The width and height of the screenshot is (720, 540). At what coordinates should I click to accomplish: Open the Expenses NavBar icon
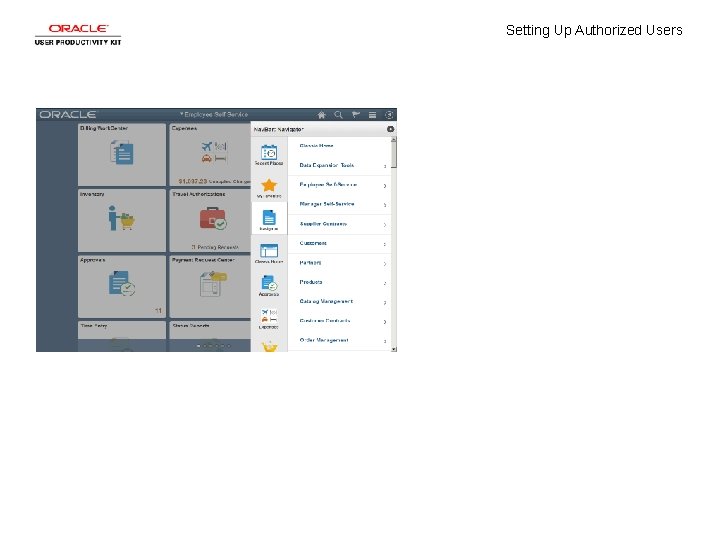tap(269, 318)
